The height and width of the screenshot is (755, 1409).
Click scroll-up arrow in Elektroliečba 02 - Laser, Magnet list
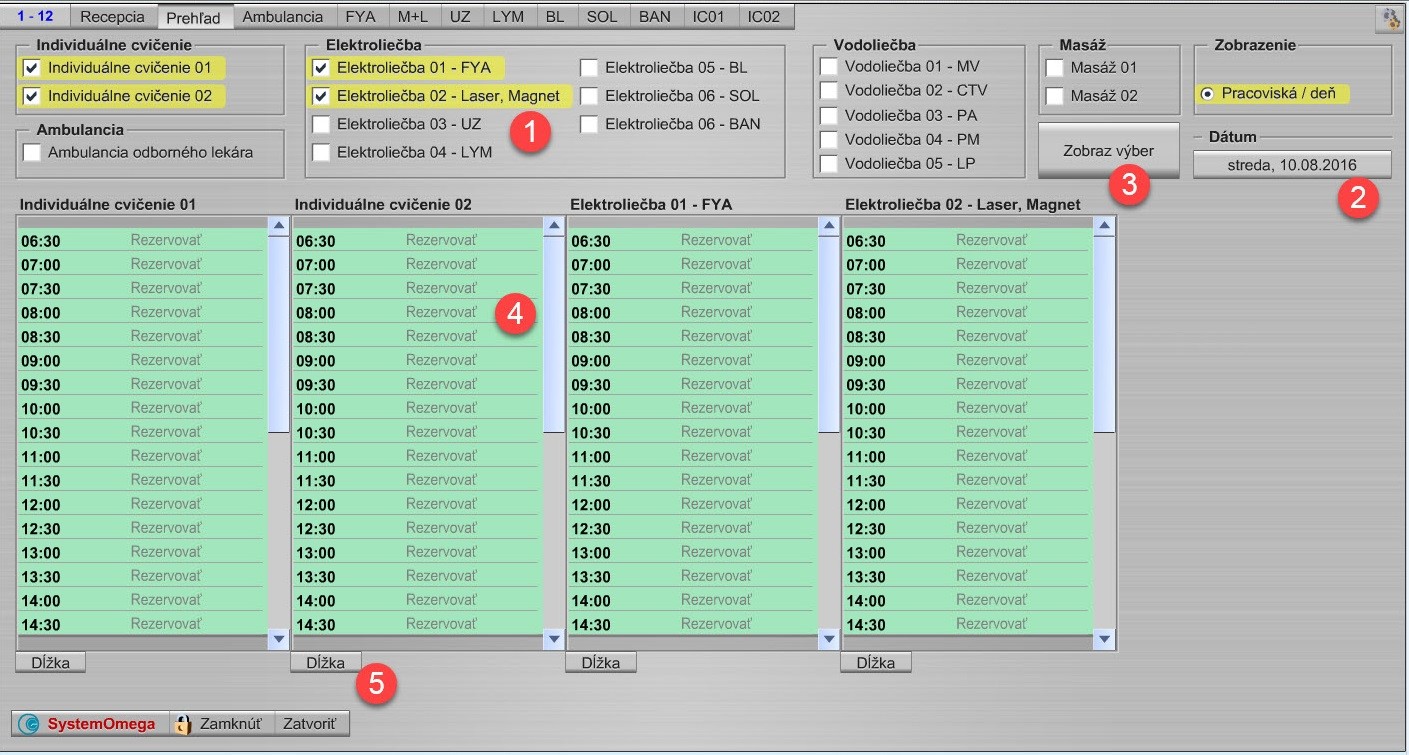click(1104, 226)
